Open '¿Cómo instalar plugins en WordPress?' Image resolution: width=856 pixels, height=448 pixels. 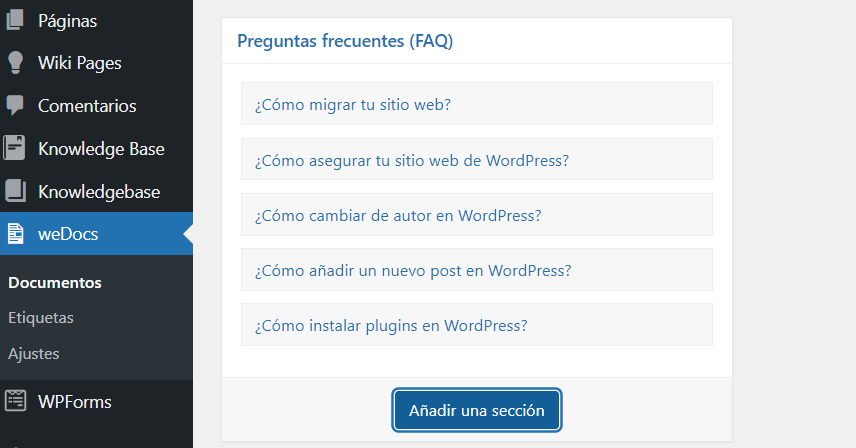pos(477,325)
